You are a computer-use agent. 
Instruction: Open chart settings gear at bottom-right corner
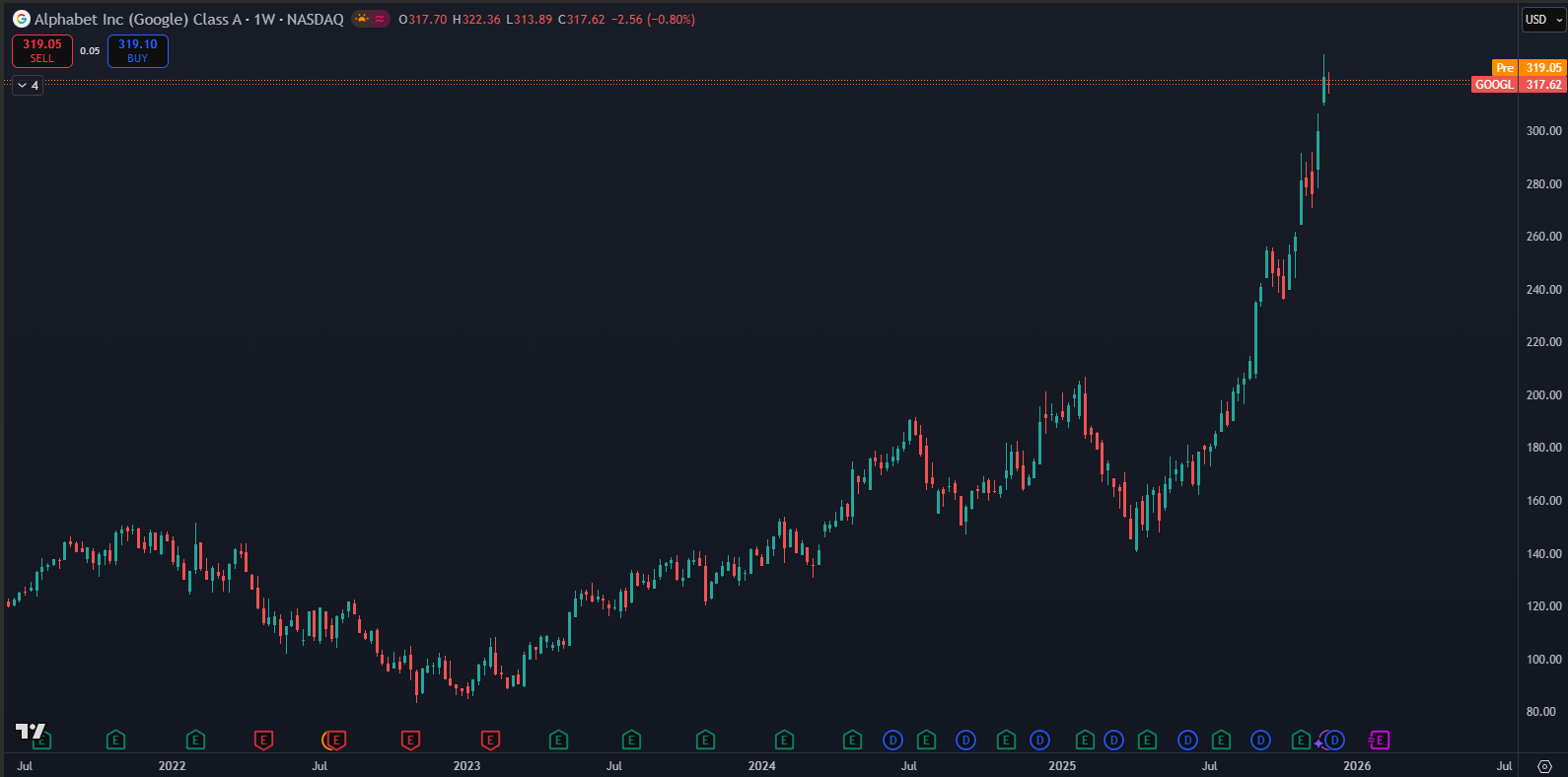[1544, 766]
